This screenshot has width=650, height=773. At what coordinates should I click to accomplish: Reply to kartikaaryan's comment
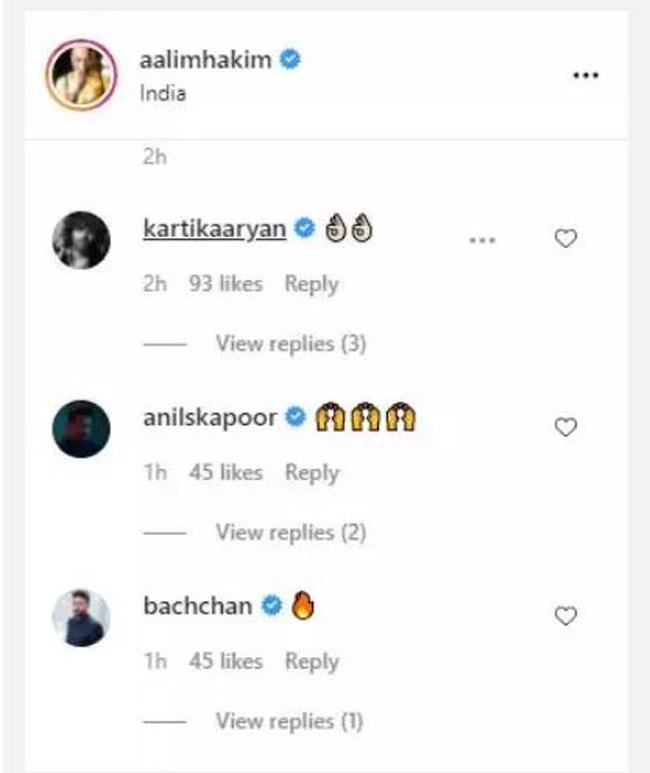pos(311,284)
